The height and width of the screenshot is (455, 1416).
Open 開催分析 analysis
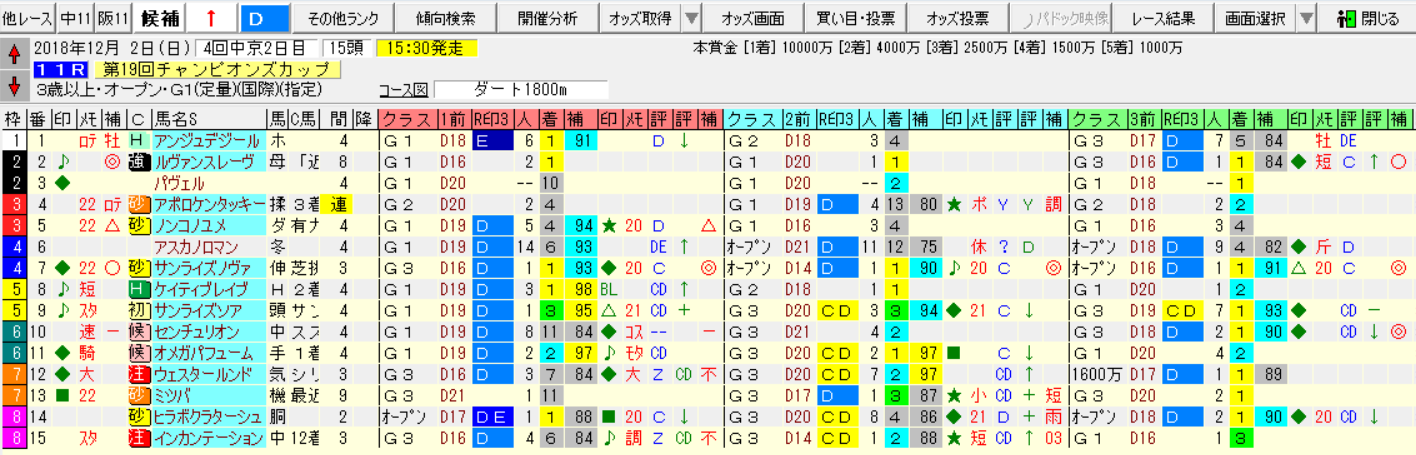click(x=548, y=18)
